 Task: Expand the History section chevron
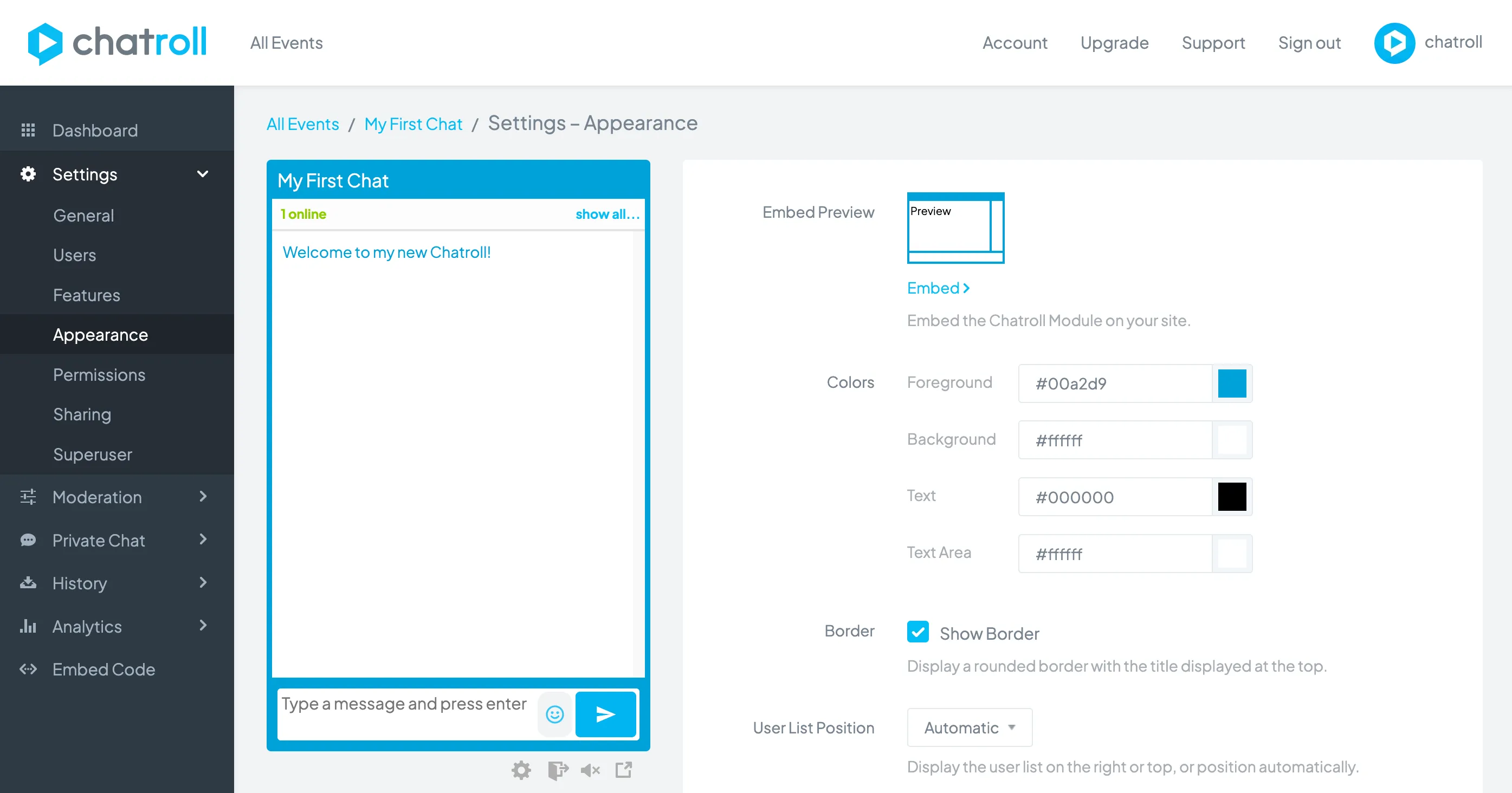pyautogui.click(x=203, y=582)
